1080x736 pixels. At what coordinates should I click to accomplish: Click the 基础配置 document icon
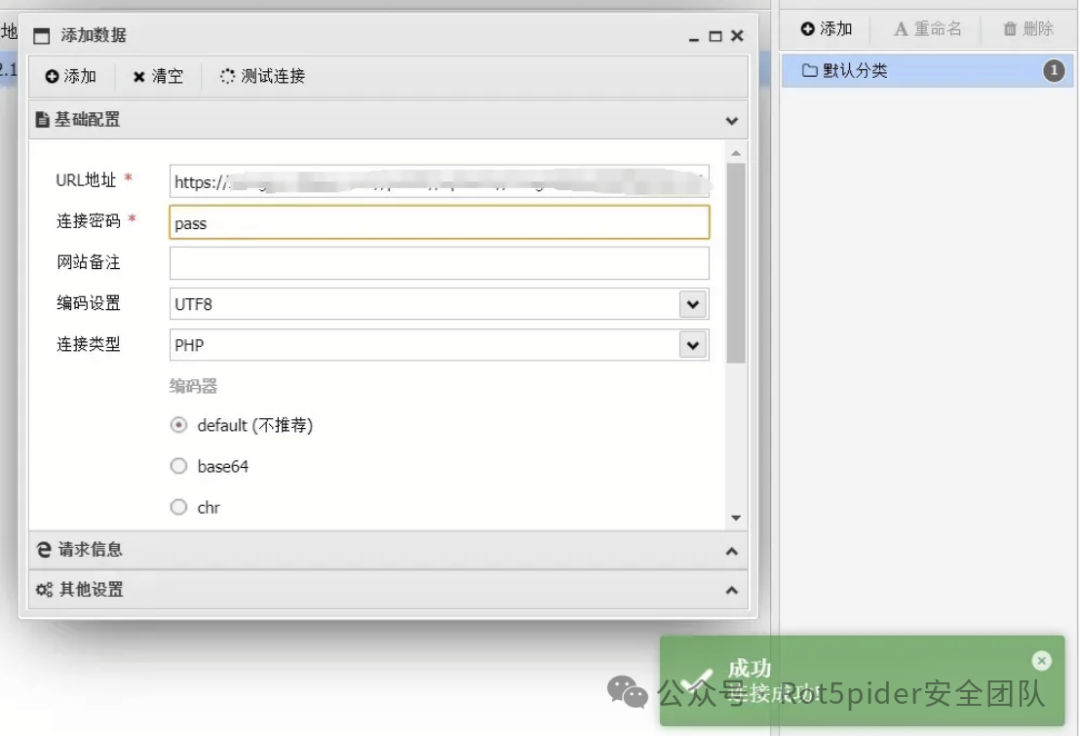pyautogui.click(x=42, y=120)
